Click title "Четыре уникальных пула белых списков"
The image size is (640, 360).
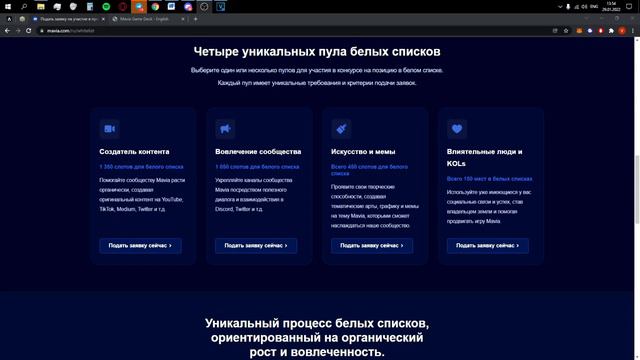click(x=317, y=52)
